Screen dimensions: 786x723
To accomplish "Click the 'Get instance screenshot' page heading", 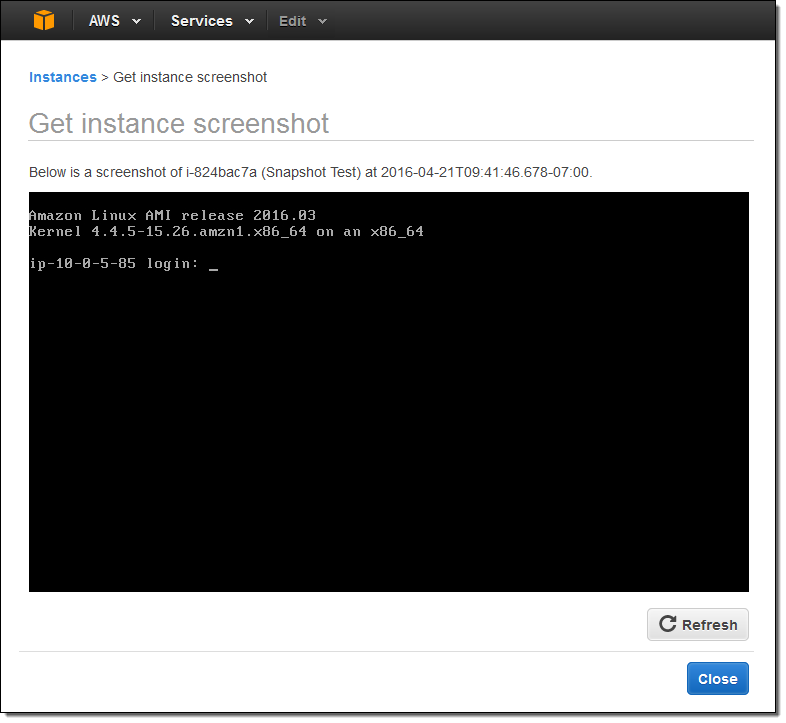I will pyautogui.click(x=179, y=124).
